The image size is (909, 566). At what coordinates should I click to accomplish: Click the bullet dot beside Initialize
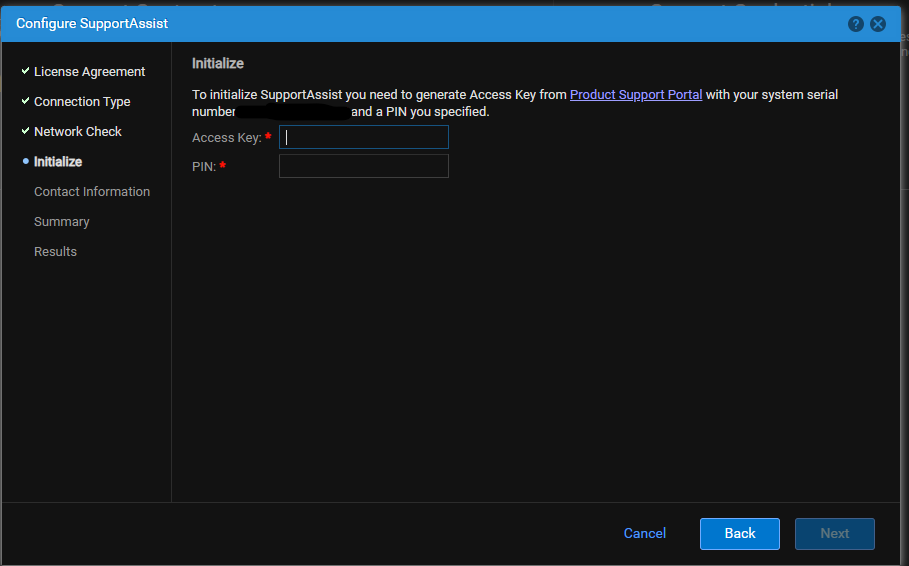25,161
